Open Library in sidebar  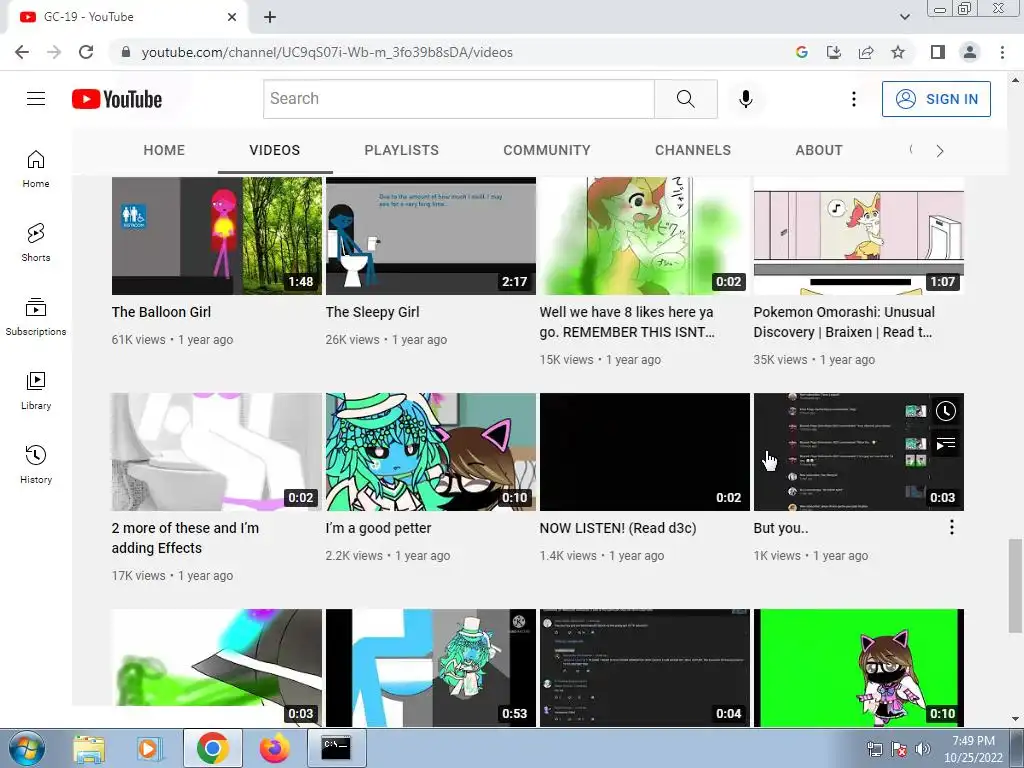coord(36,391)
